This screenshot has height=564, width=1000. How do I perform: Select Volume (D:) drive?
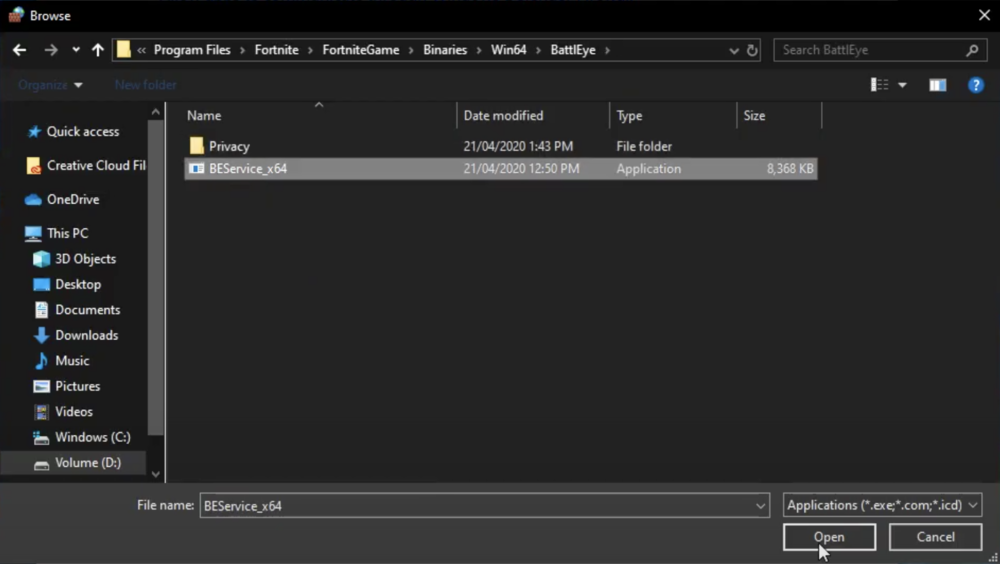88,463
